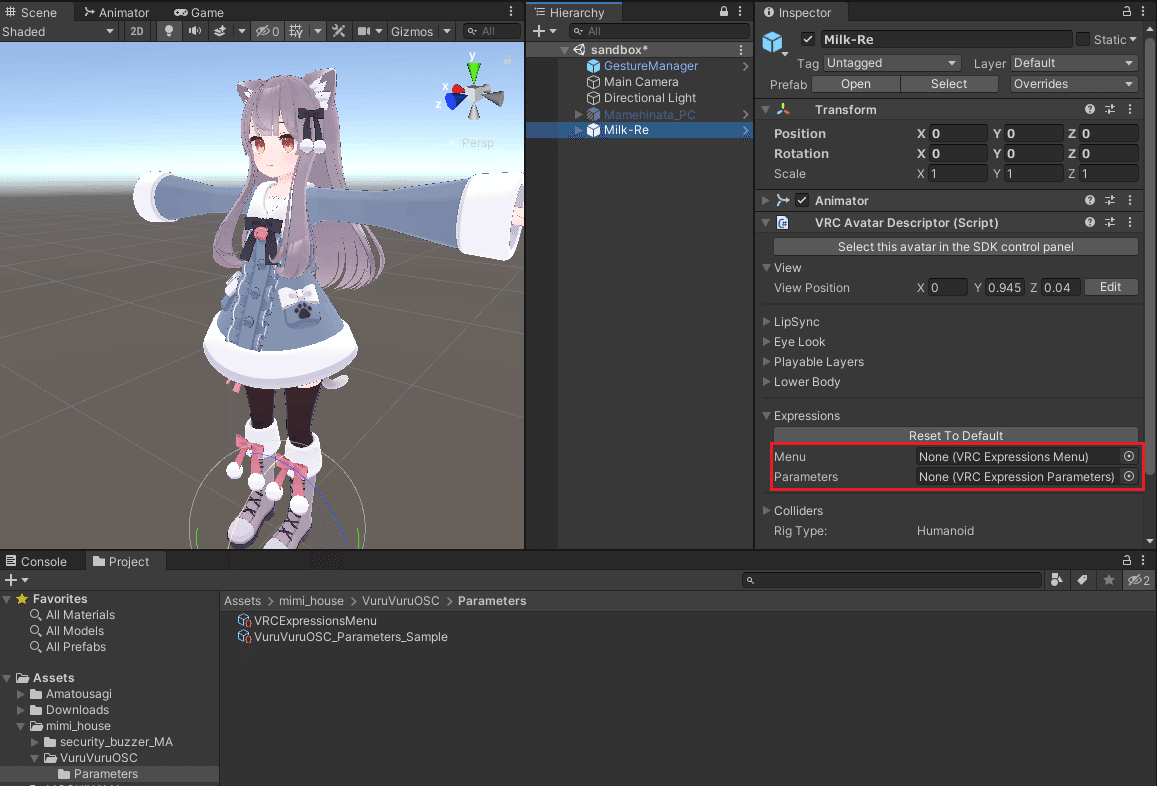
Task: Expand Lower Body section
Action: [766, 381]
